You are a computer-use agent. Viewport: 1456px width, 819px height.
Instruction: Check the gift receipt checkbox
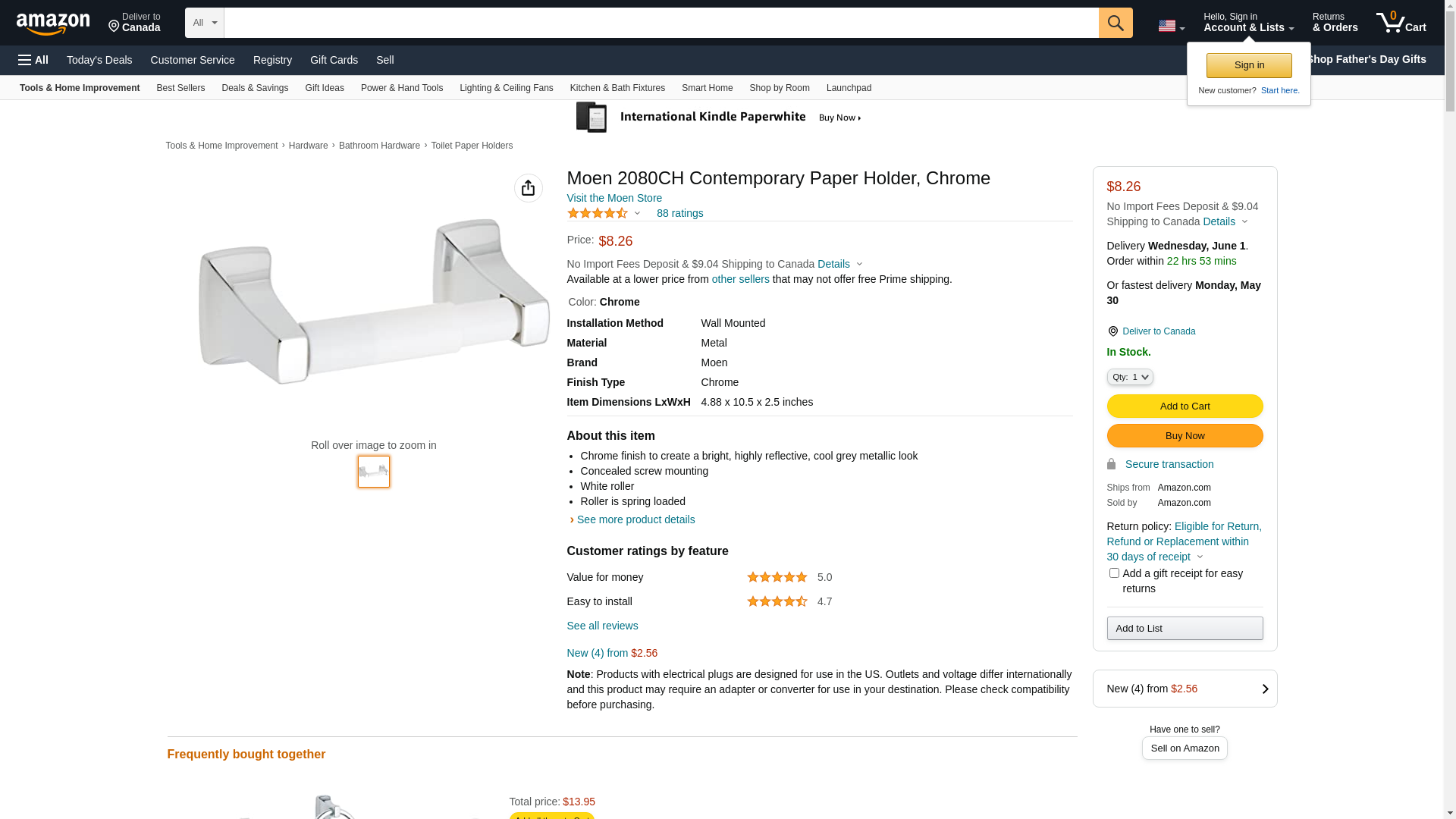click(1114, 573)
